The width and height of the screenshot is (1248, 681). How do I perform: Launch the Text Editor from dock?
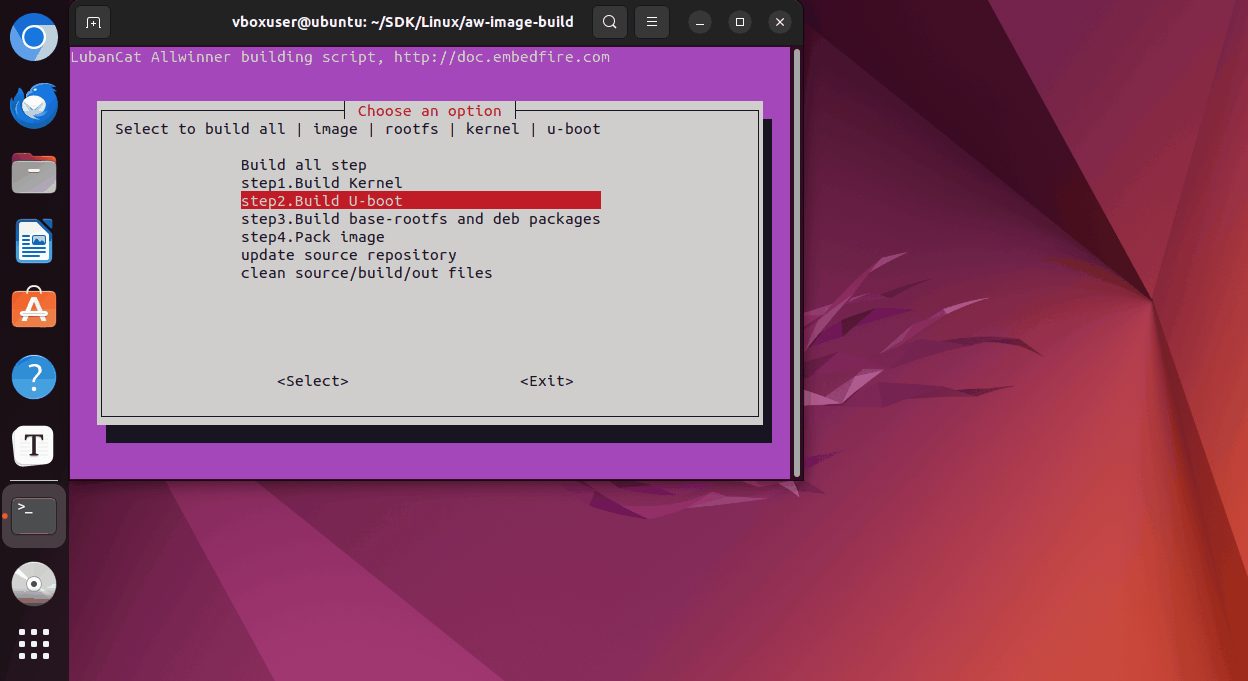click(x=34, y=445)
